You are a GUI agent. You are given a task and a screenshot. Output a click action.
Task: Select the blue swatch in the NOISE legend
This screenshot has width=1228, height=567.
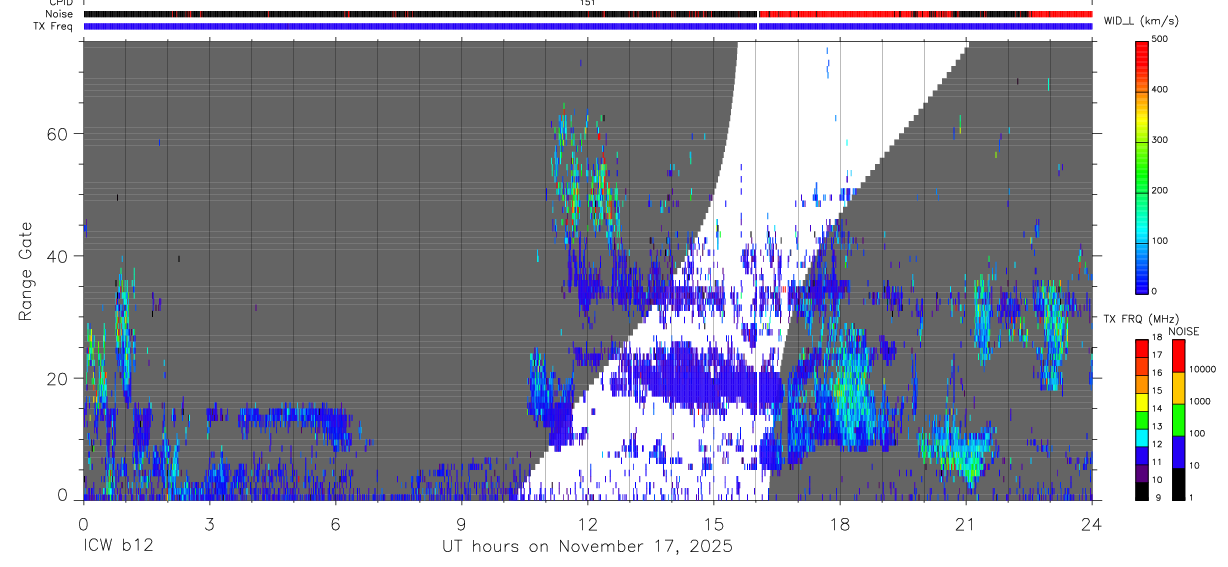point(1178,452)
